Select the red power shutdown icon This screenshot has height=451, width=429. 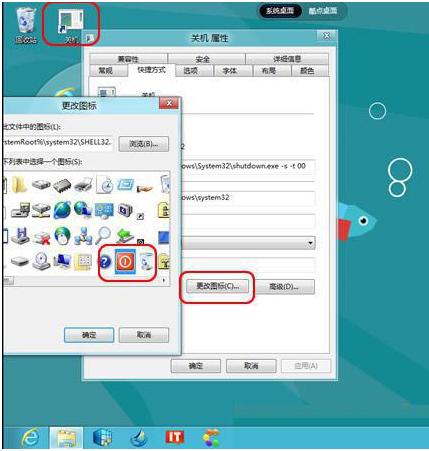pos(125,261)
